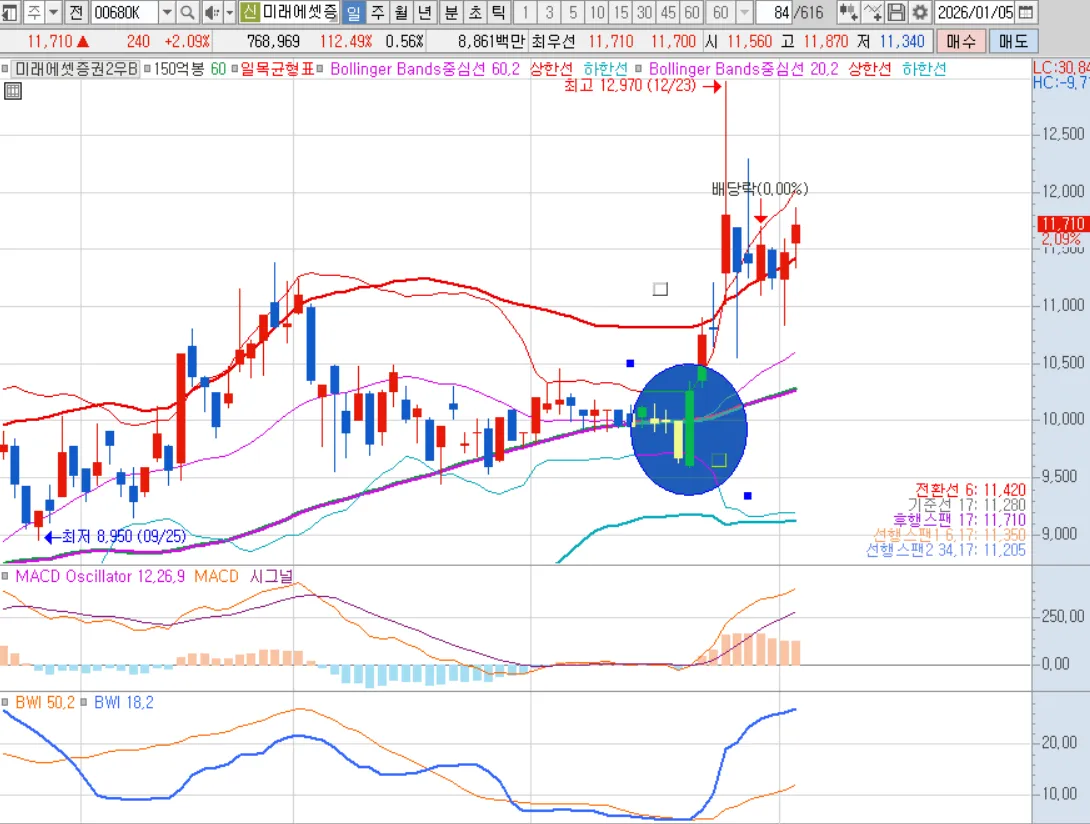Image resolution: width=1090 pixels, height=824 pixels.
Task: Select the 분 minute chart tab
Action: [x=451, y=13]
